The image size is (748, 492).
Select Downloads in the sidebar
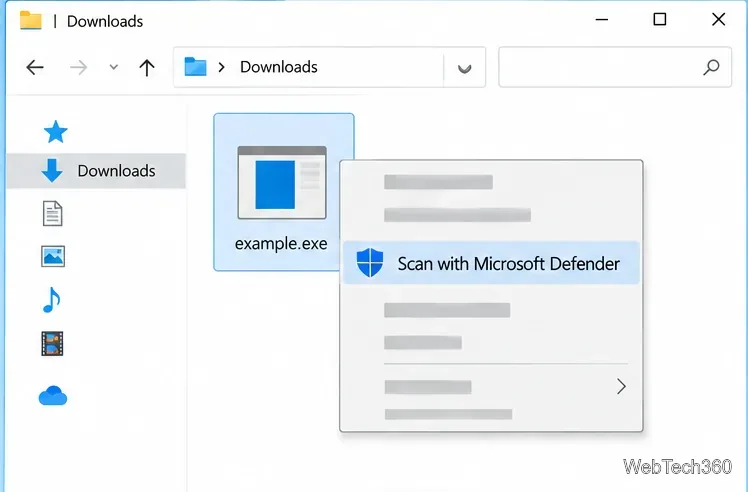click(96, 171)
